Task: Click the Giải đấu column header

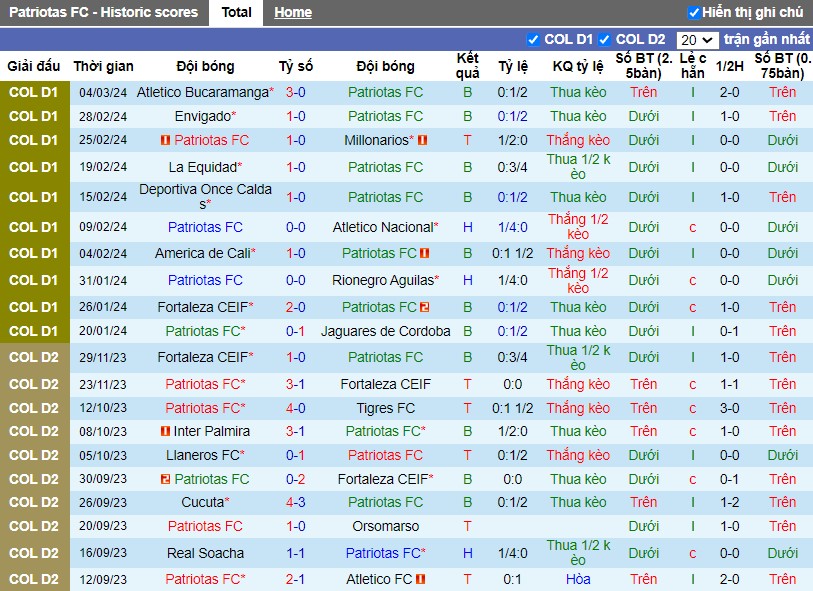Action: (x=34, y=66)
